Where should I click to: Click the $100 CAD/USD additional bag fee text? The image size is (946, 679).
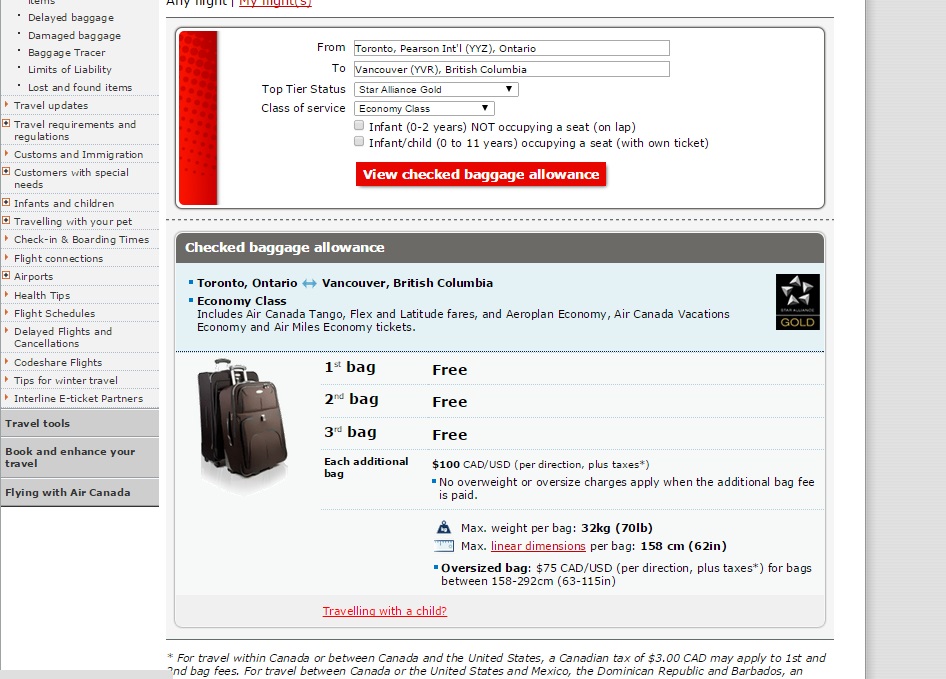click(x=541, y=465)
